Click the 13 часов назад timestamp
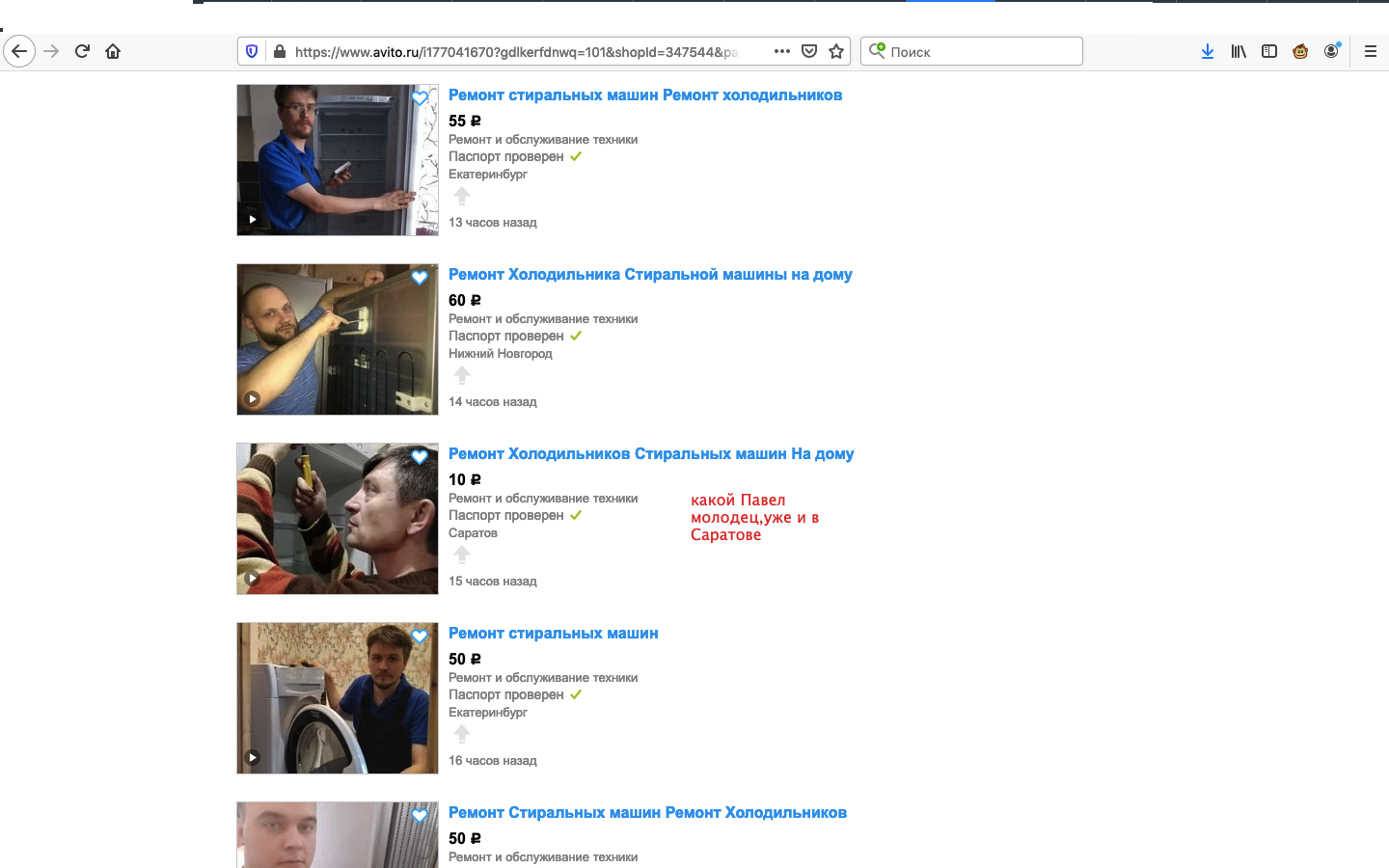 493,223
